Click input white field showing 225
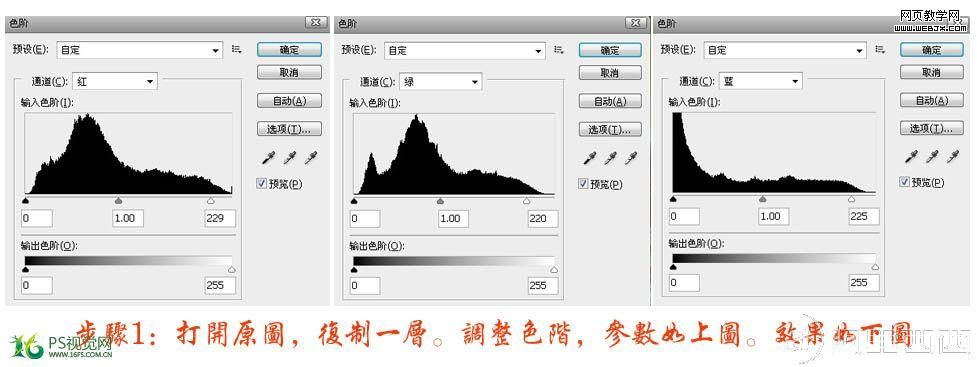The width and height of the screenshot is (977, 367). 864,216
